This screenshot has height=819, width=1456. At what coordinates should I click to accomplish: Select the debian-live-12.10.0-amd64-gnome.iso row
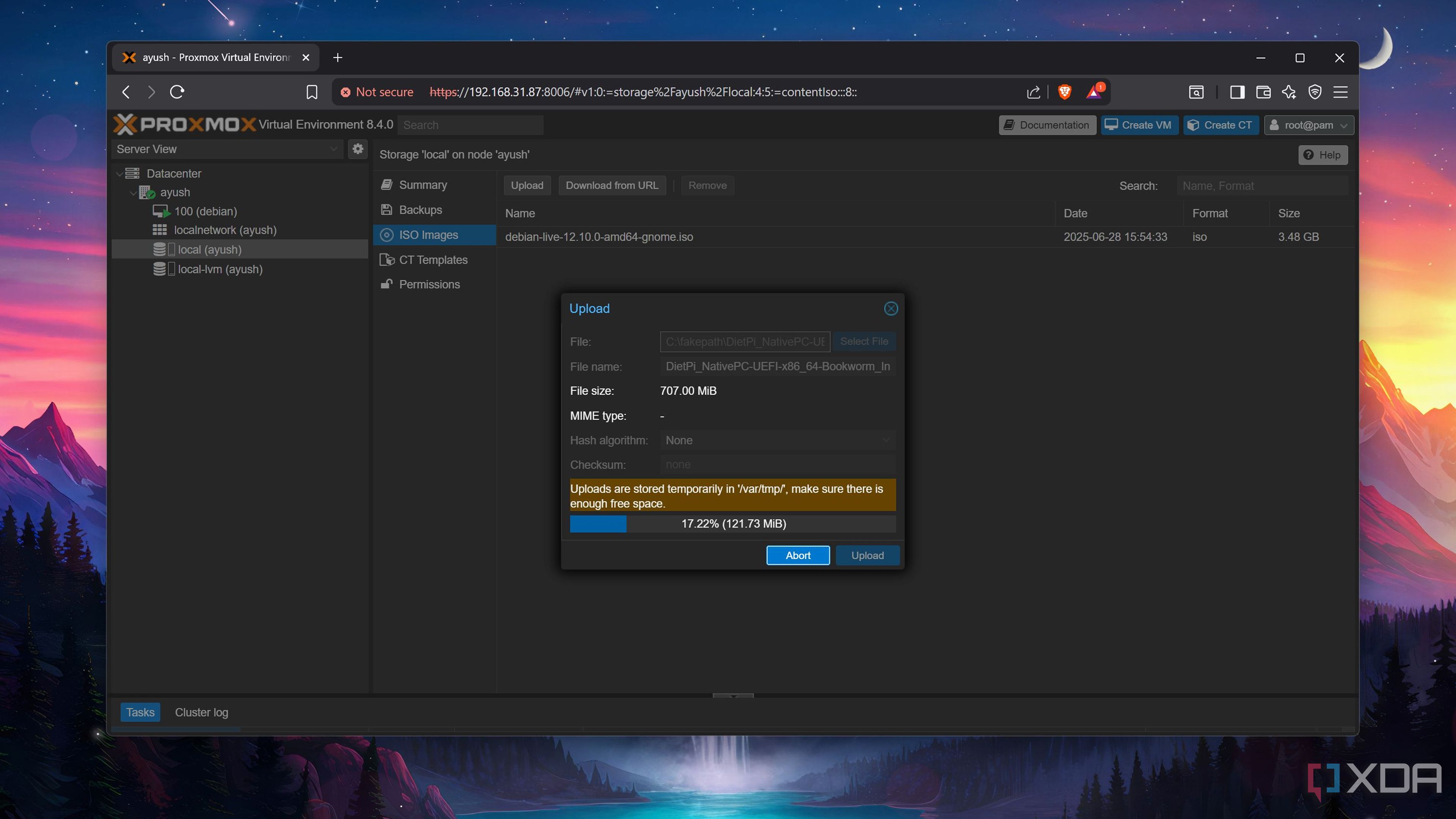coord(926,237)
